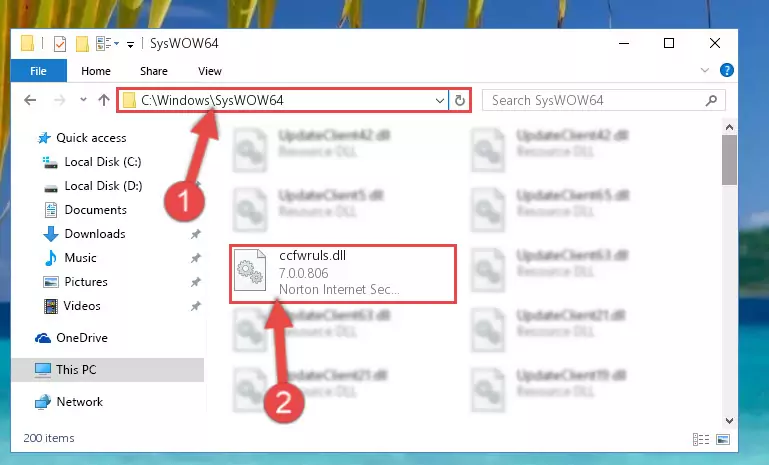
Task: Open the Customize Quick Access Toolbar arrow
Action: [x=130, y=45]
